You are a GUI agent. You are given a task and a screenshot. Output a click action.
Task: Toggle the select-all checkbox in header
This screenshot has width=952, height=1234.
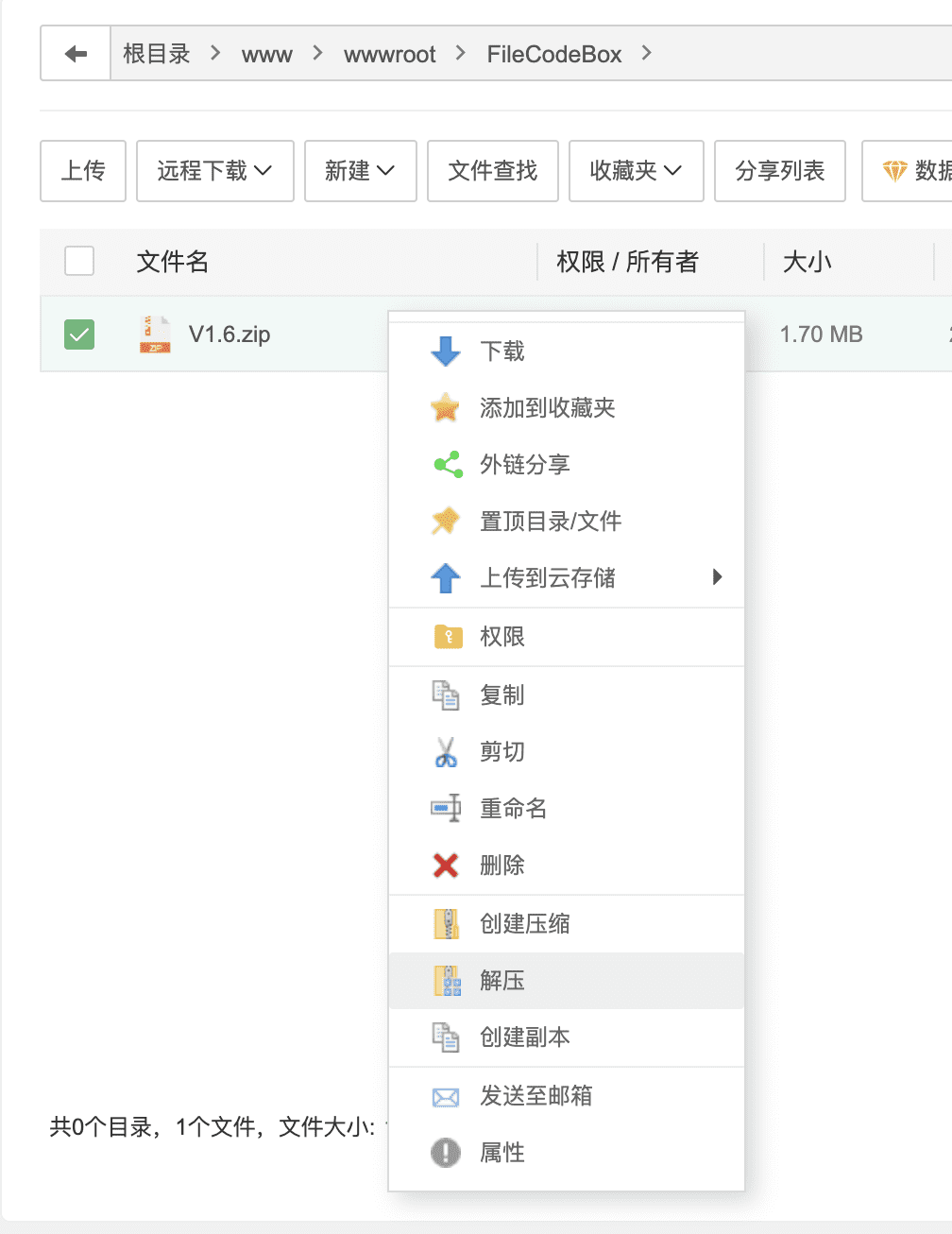click(79, 261)
